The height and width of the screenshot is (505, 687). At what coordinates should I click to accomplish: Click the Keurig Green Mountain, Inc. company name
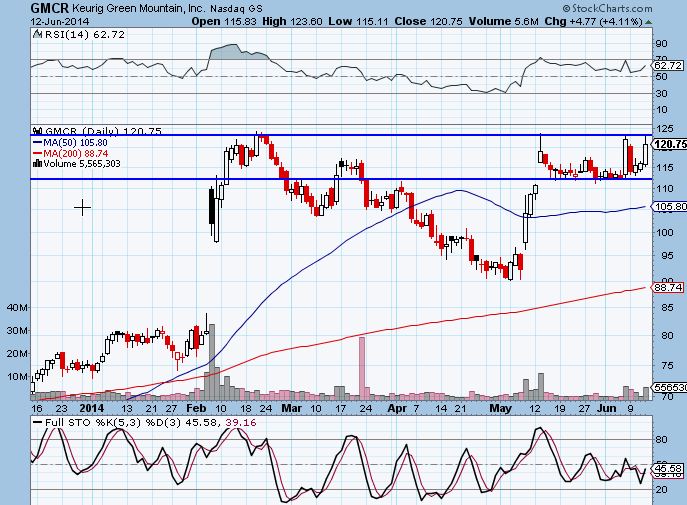(139, 8)
